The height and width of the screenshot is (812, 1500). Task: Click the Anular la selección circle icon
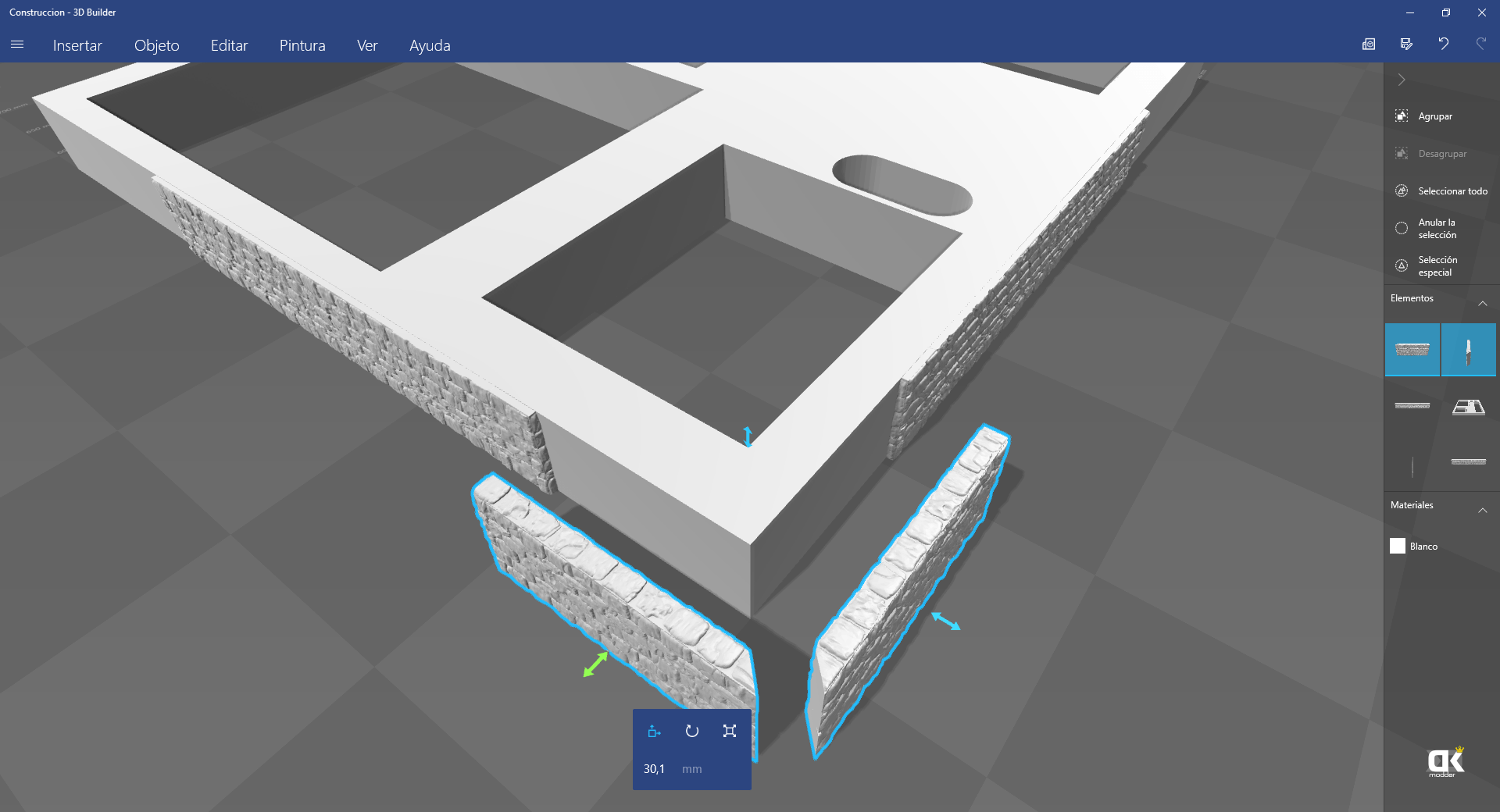(1402, 229)
